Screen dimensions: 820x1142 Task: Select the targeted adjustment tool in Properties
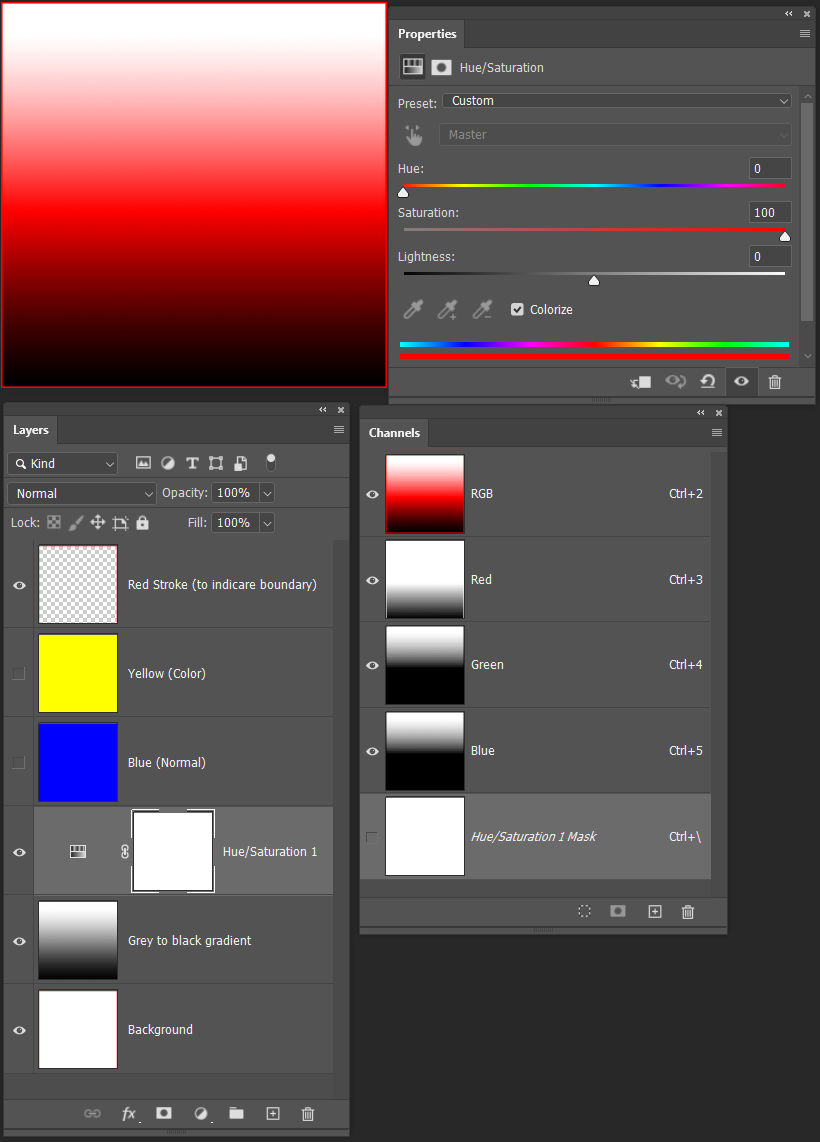[413, 134]
